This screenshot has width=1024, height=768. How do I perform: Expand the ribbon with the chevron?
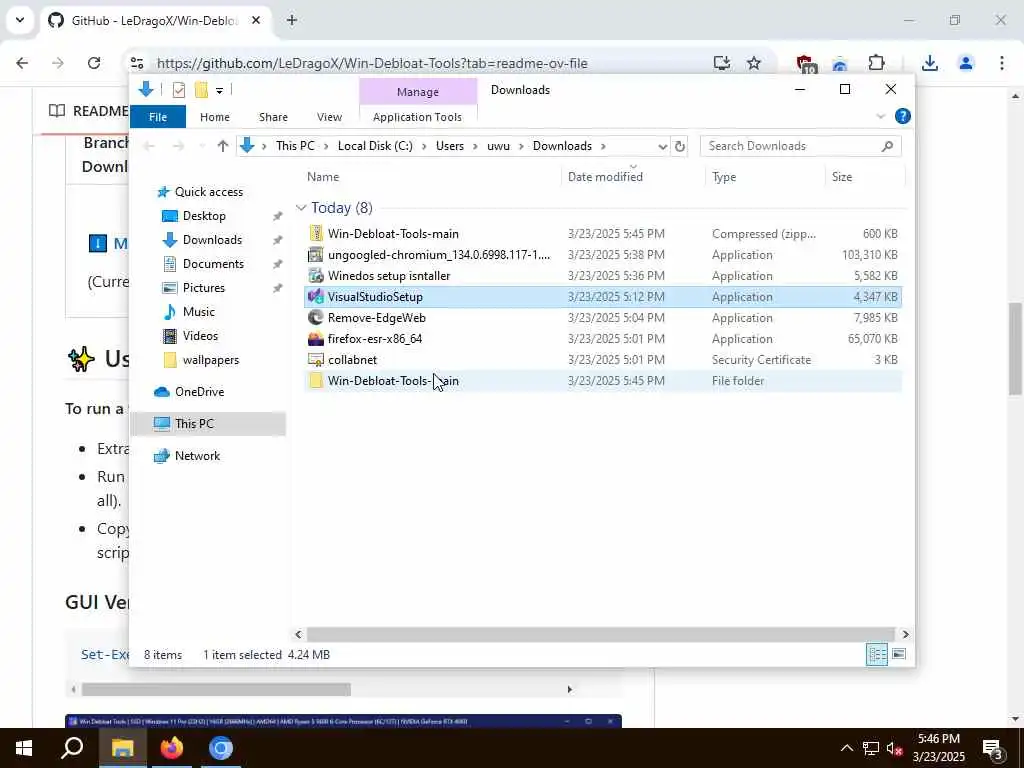880,116
